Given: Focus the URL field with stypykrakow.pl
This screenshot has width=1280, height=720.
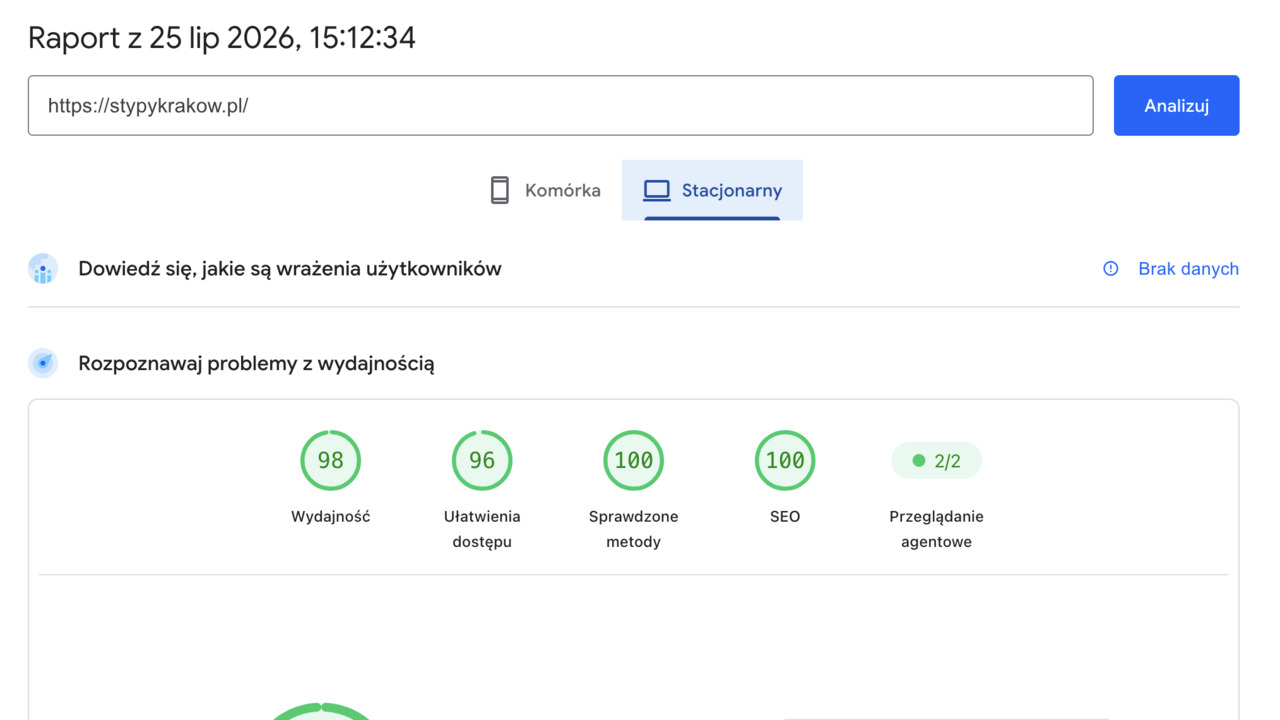Looking at the screenshot, I should click(x=560, y=105).
